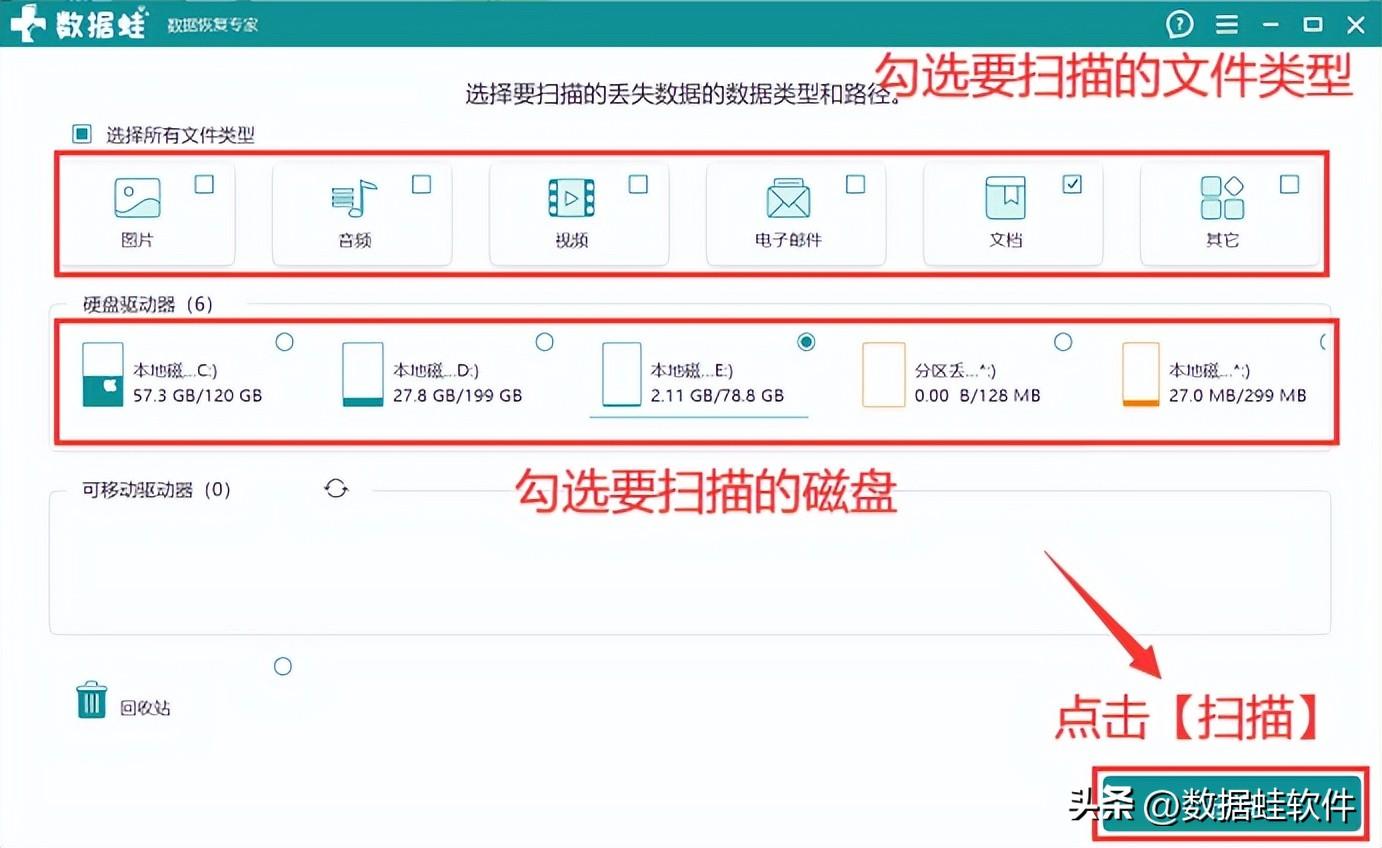The width and height of the screenshot is (1382, 848).
Task: Click the 其它 (Others) shapes icon
Action: pos(1222,198)
